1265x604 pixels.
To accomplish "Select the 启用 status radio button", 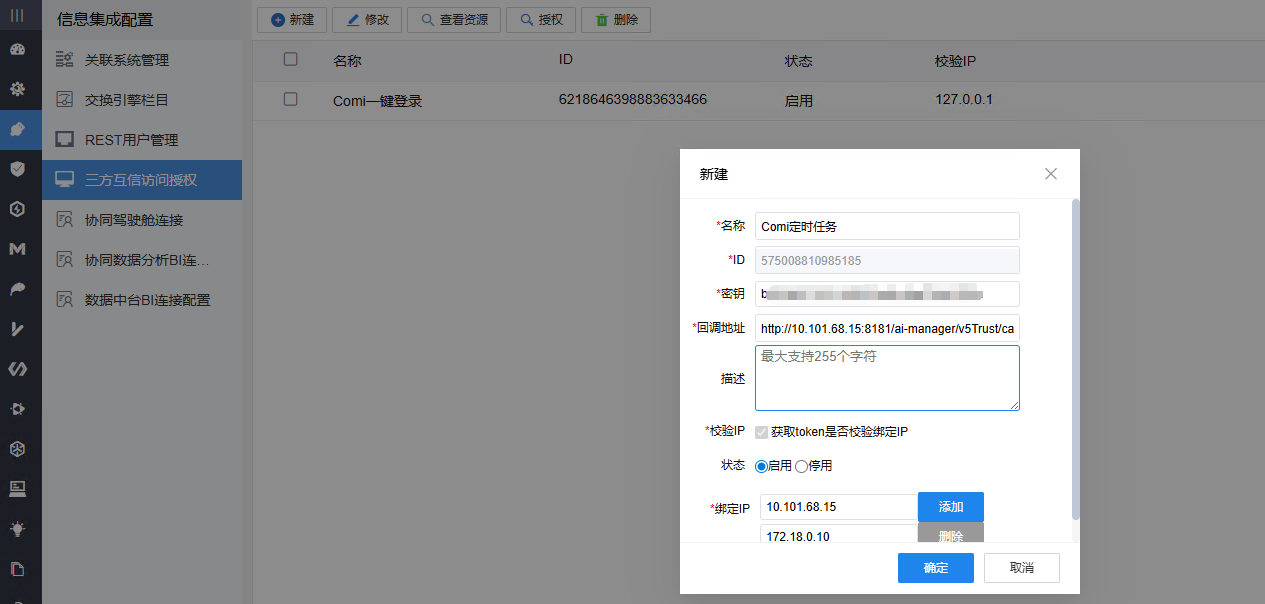I will (x=762, y=466).
